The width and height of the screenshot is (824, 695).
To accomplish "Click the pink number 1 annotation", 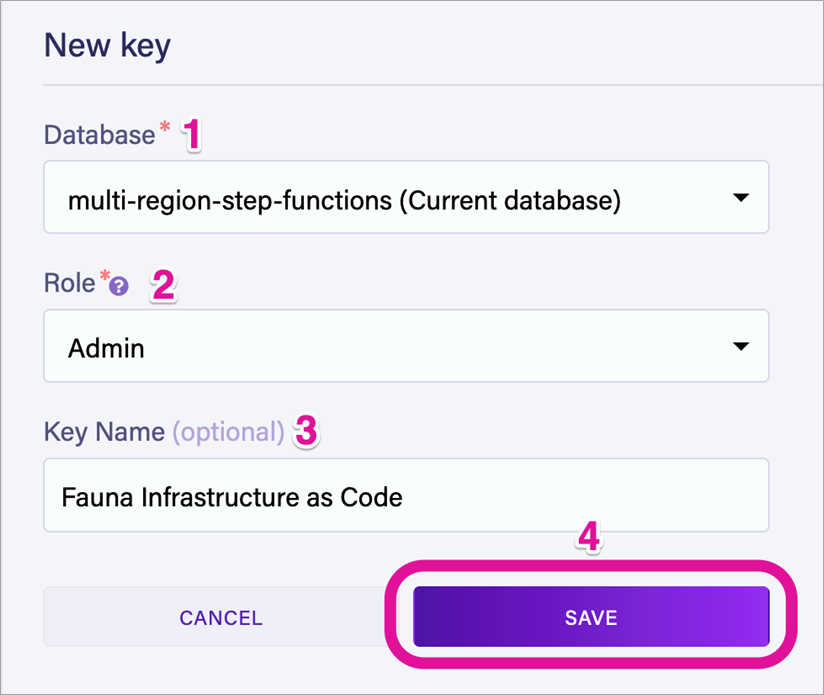I will click(191, 134).
